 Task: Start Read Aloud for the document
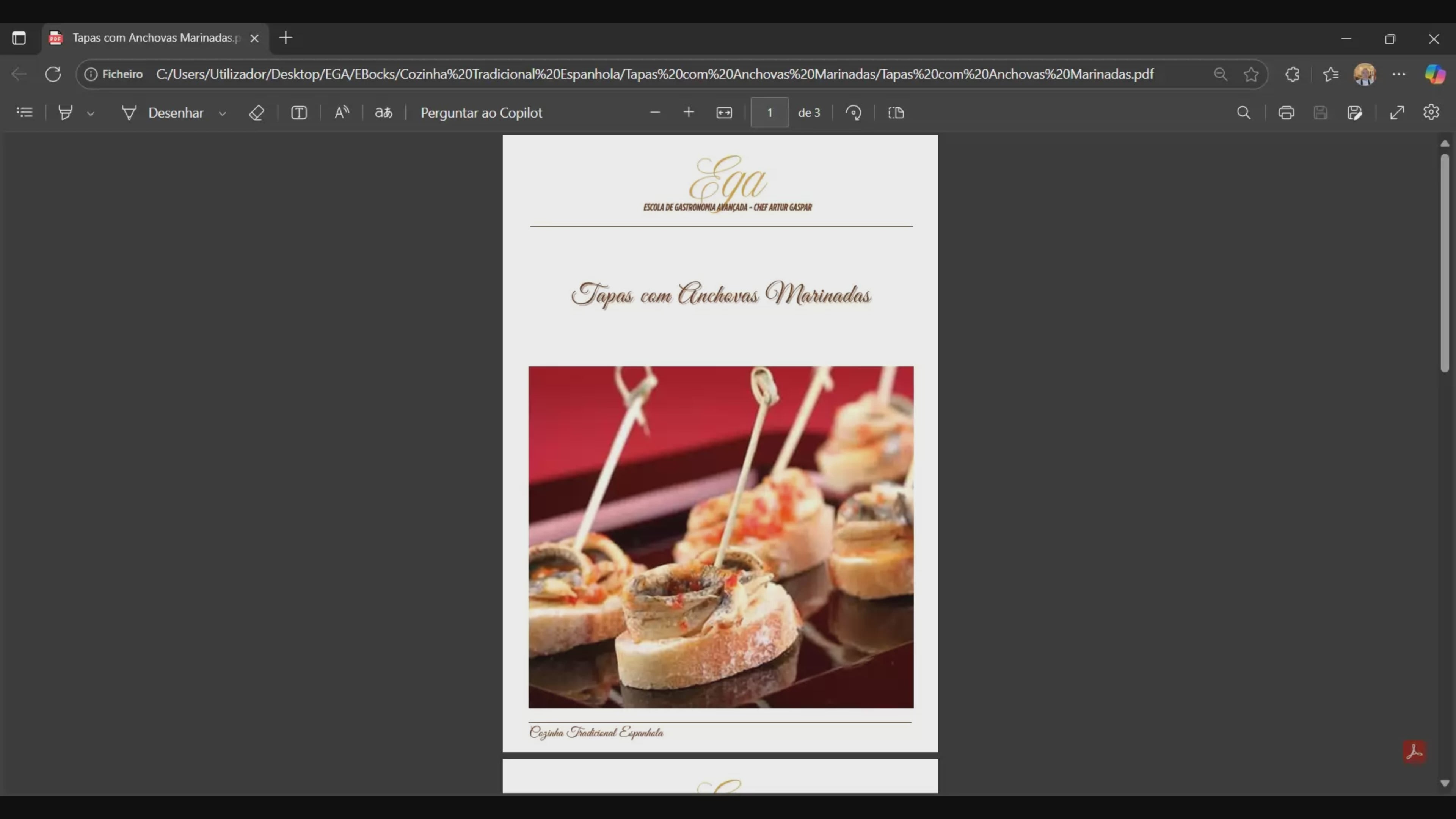click(341, 113)
